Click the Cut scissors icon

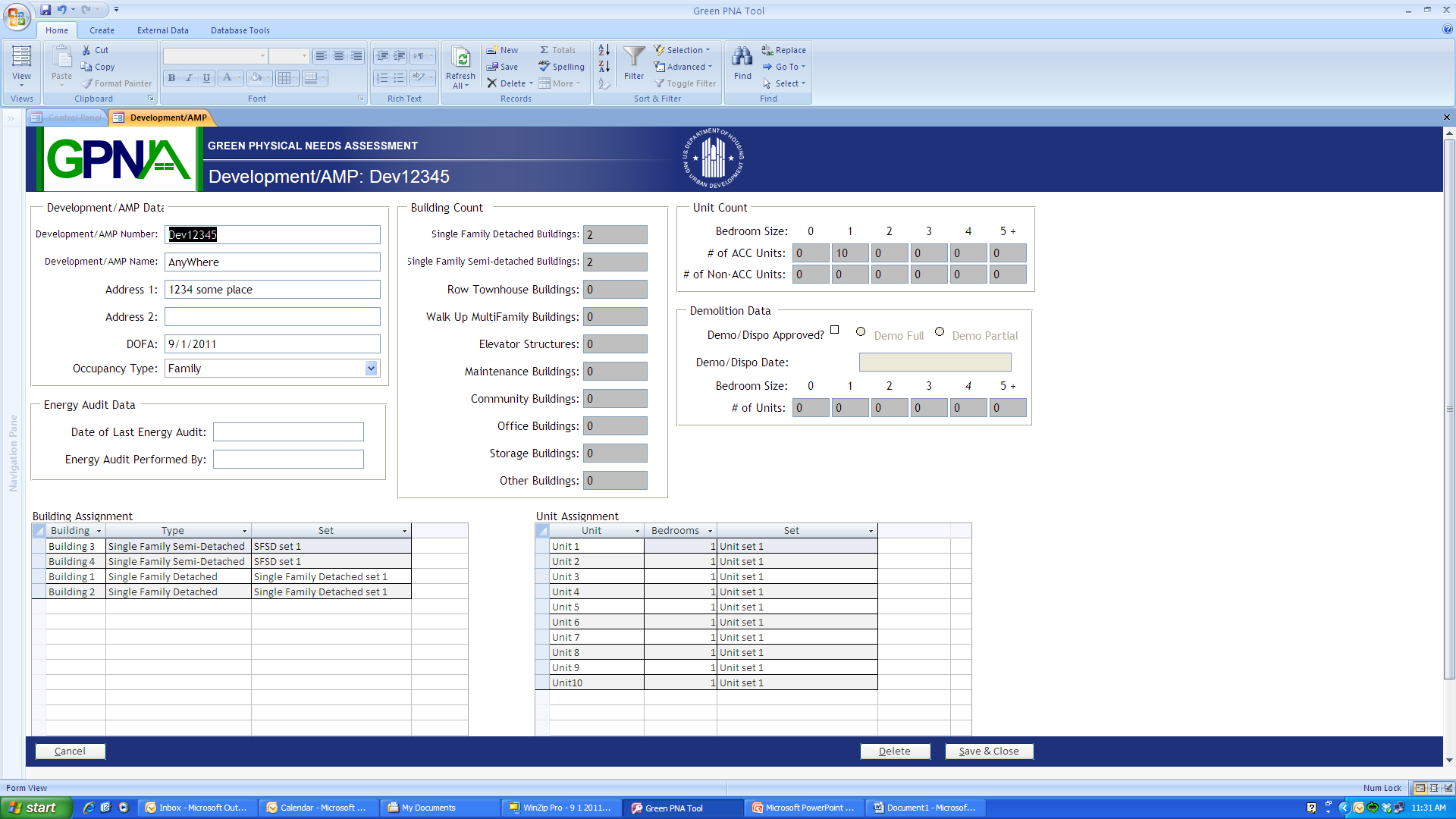(x=86, y=50)
